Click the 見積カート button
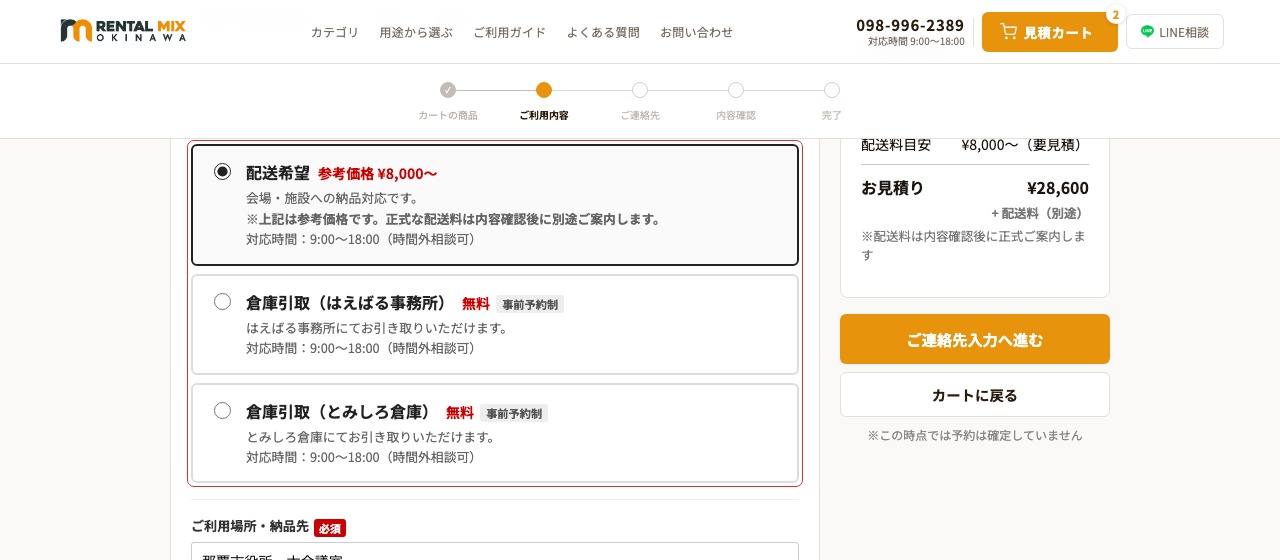The height and width of the screenshot is (560, 1280). click(1050, 32)
